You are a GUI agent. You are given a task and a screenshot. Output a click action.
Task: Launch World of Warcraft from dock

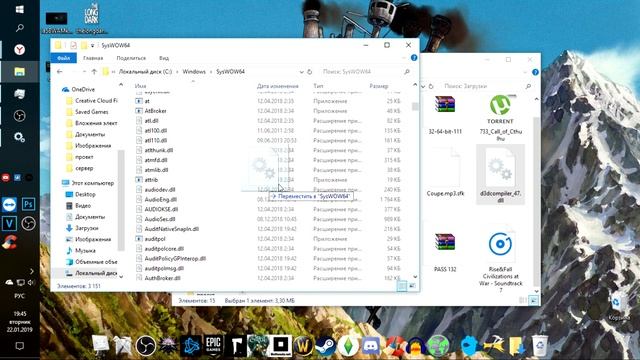[x=302, y=345]
